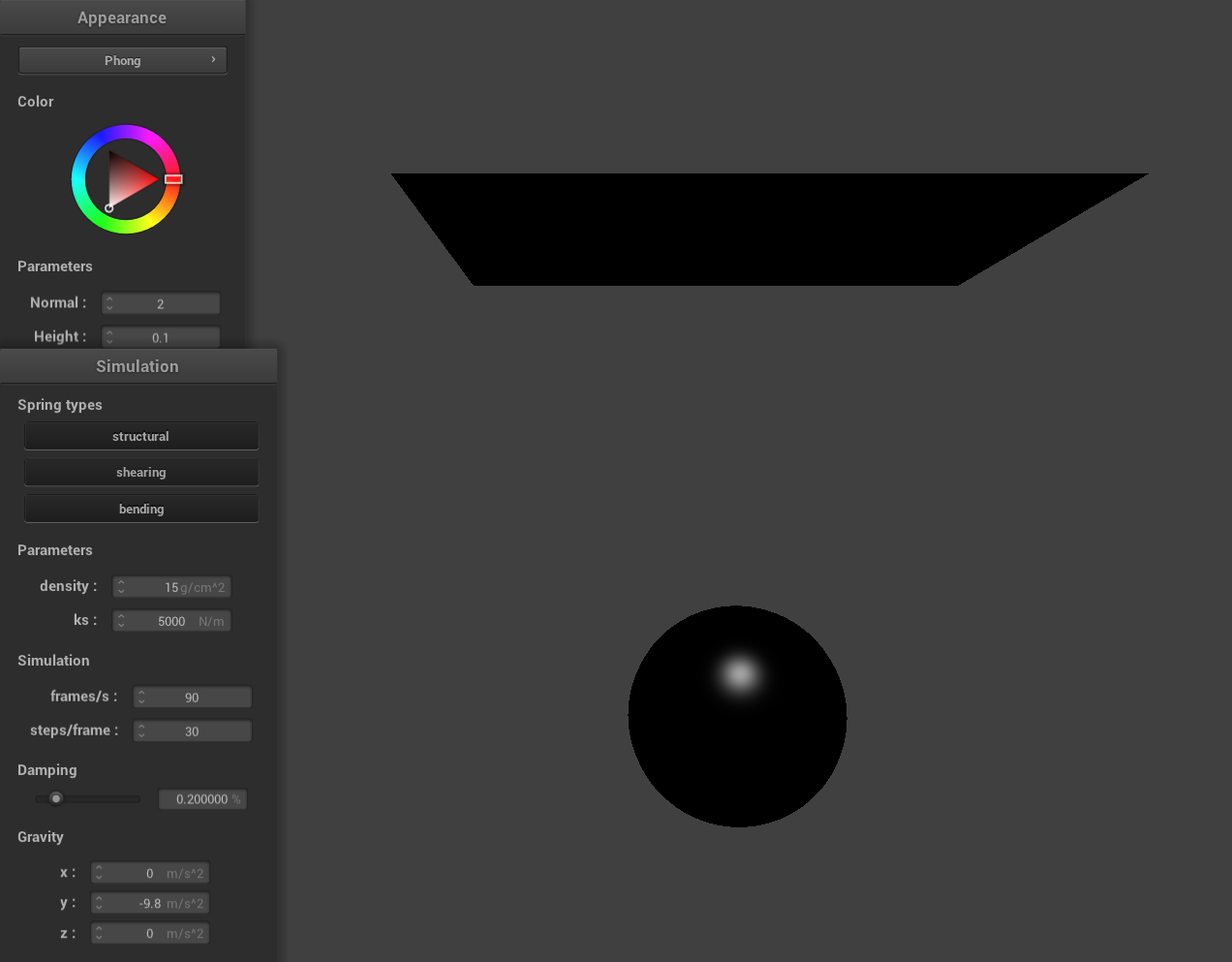Viewport: 1232px width, 962px height.
Task: Toggle the structural spring type
Action: (141, 436)
